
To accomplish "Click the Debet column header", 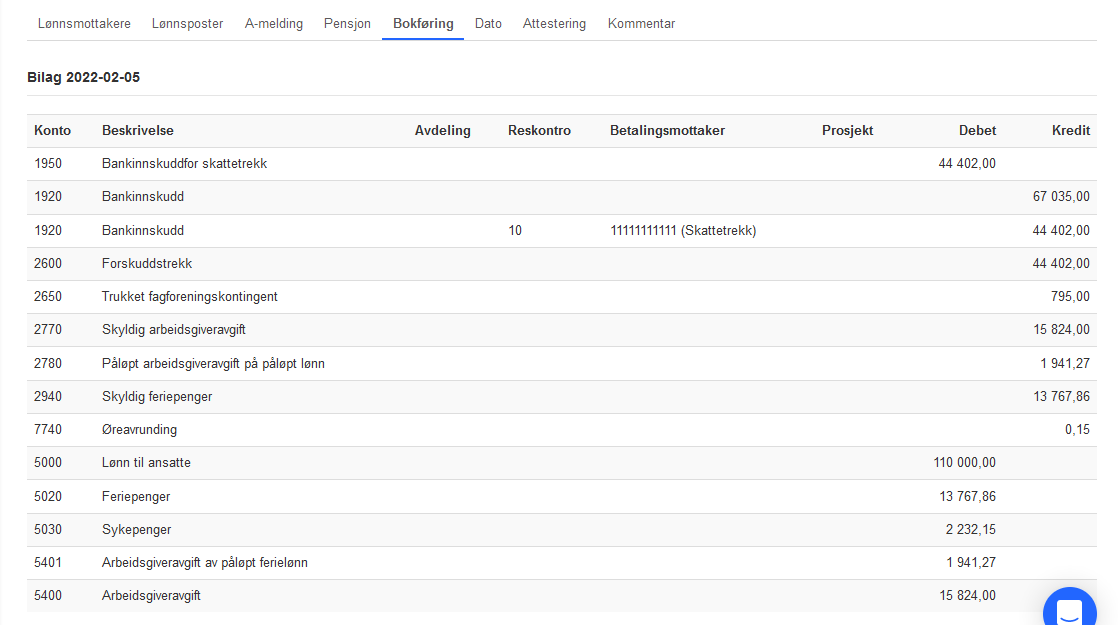I will pos(976,131).
